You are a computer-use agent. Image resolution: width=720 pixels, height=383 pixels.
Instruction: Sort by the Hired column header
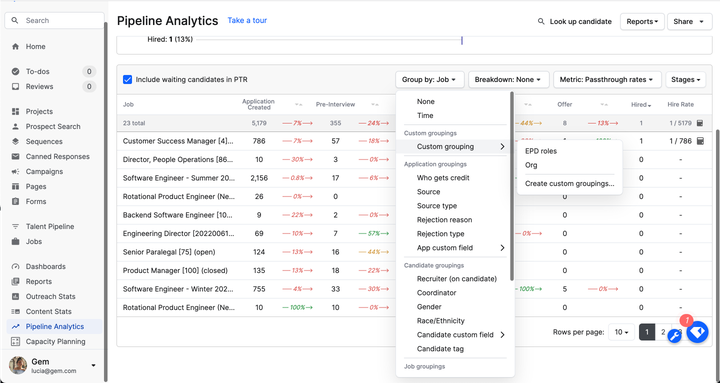click(x=641, y=105)
